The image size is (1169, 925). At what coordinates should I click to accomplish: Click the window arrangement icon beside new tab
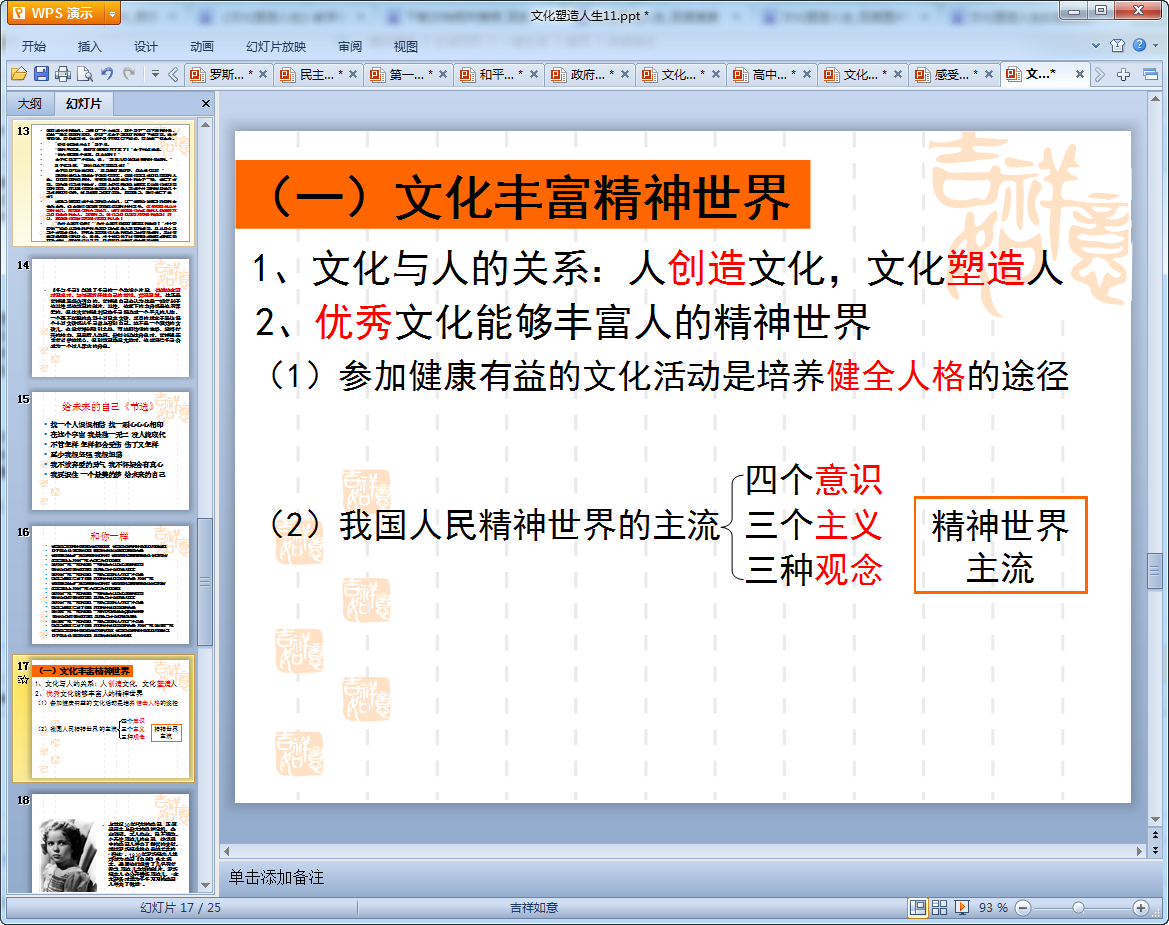[1150, 74]
